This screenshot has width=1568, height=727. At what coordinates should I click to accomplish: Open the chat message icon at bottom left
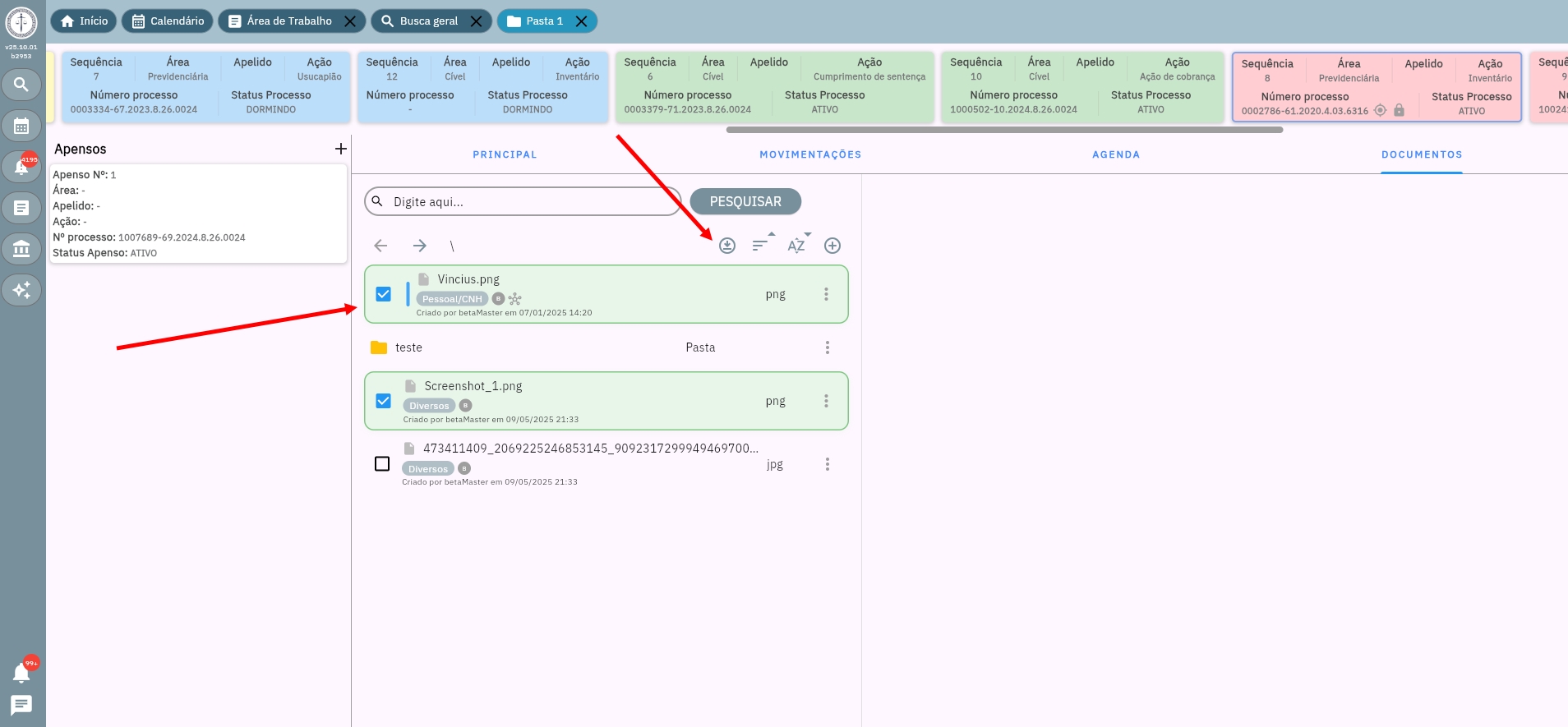(x=21, y=705)
